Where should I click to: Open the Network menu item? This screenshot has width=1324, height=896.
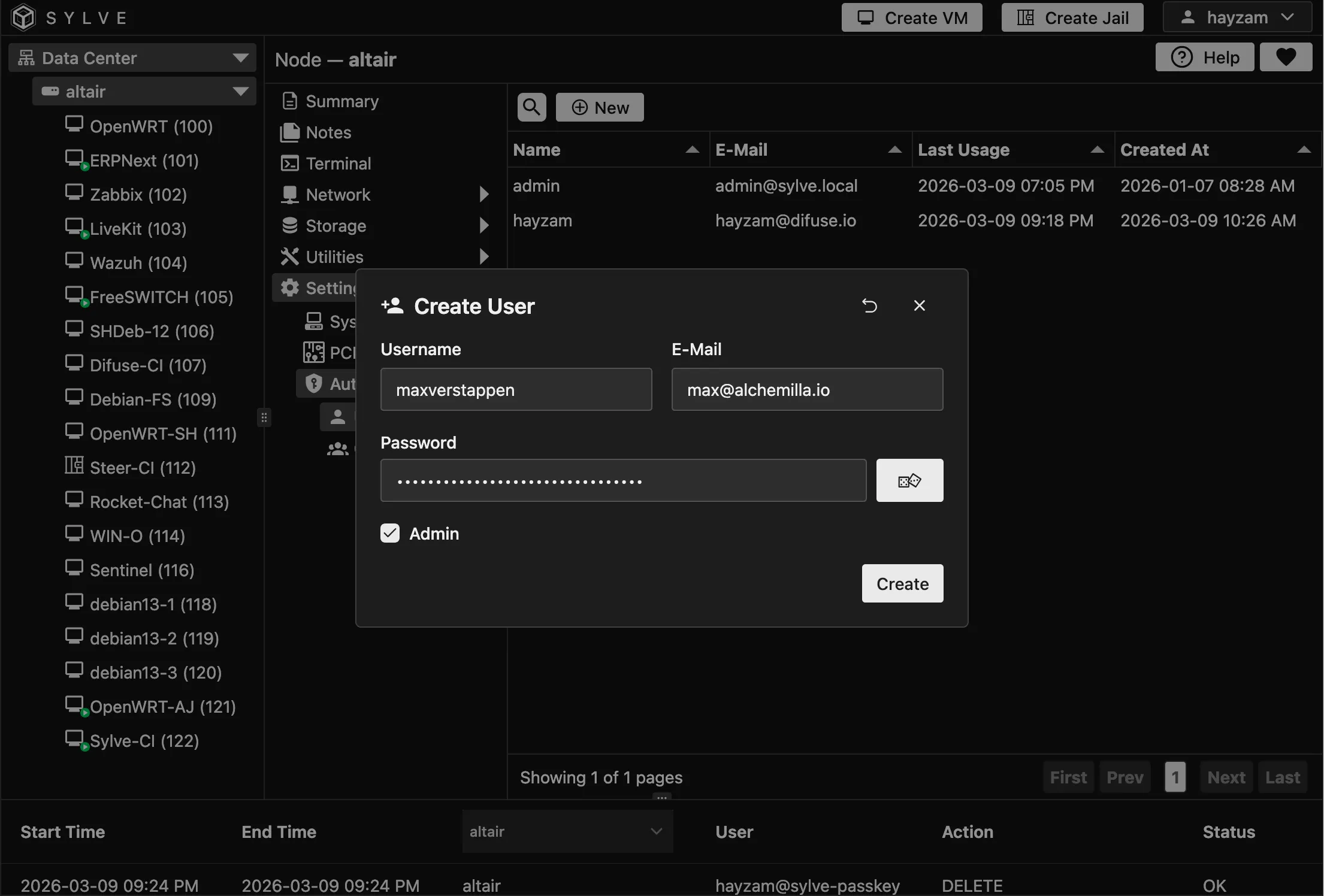[x=386, y=195]
